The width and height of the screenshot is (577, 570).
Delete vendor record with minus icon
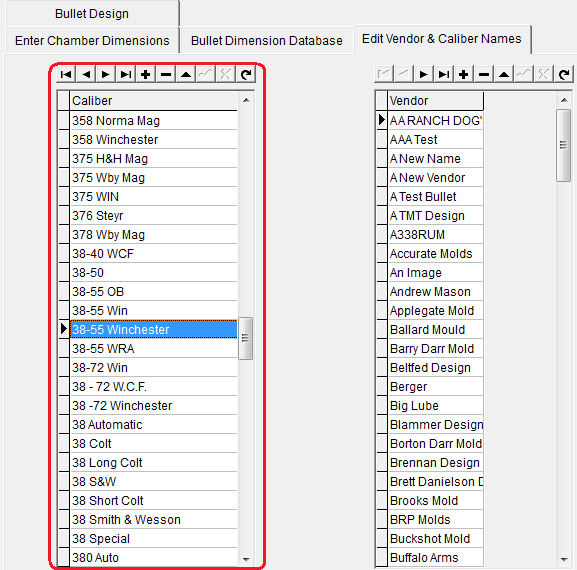pos(484,74)
